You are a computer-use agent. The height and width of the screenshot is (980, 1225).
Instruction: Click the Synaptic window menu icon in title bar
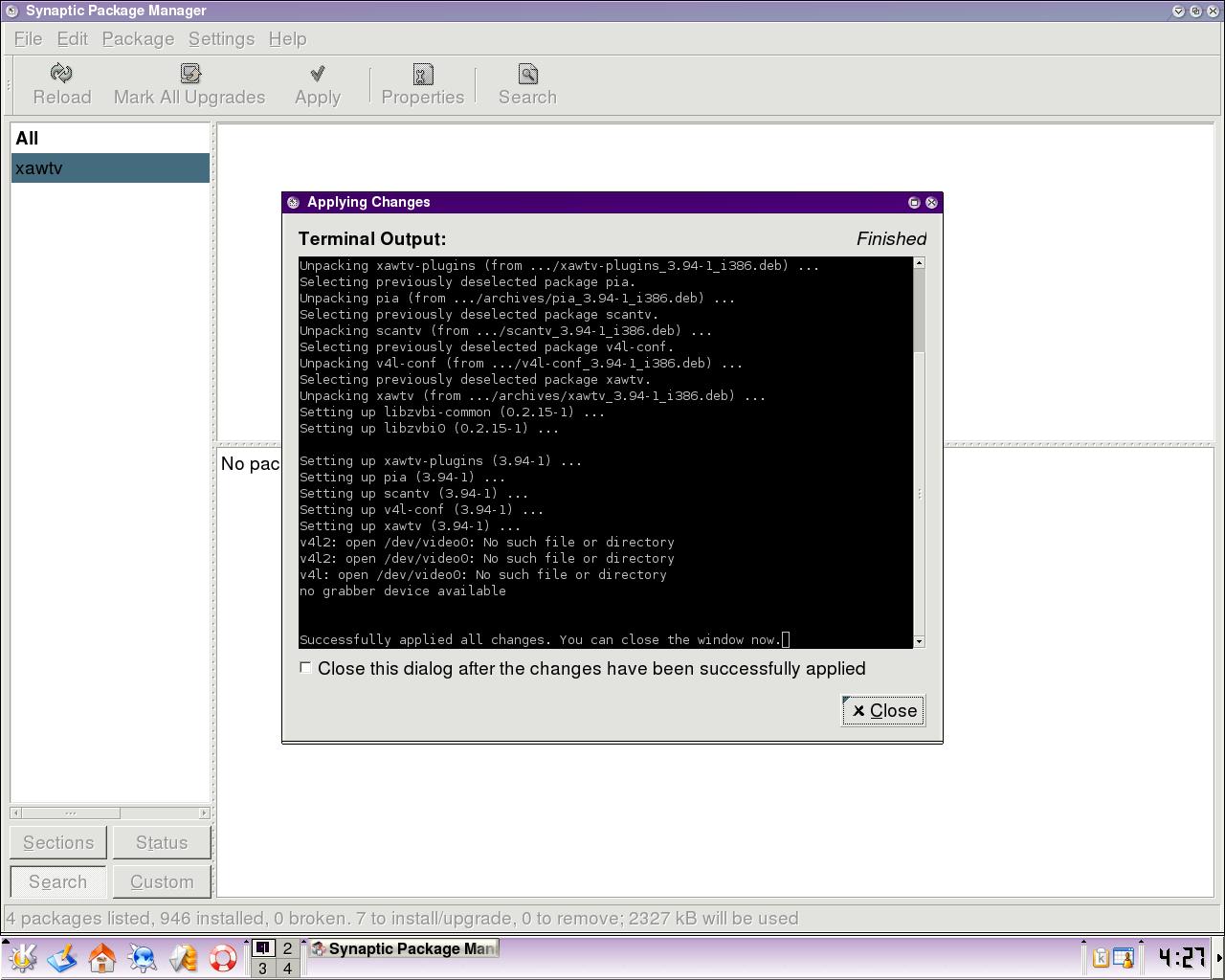tap(11, 11)
